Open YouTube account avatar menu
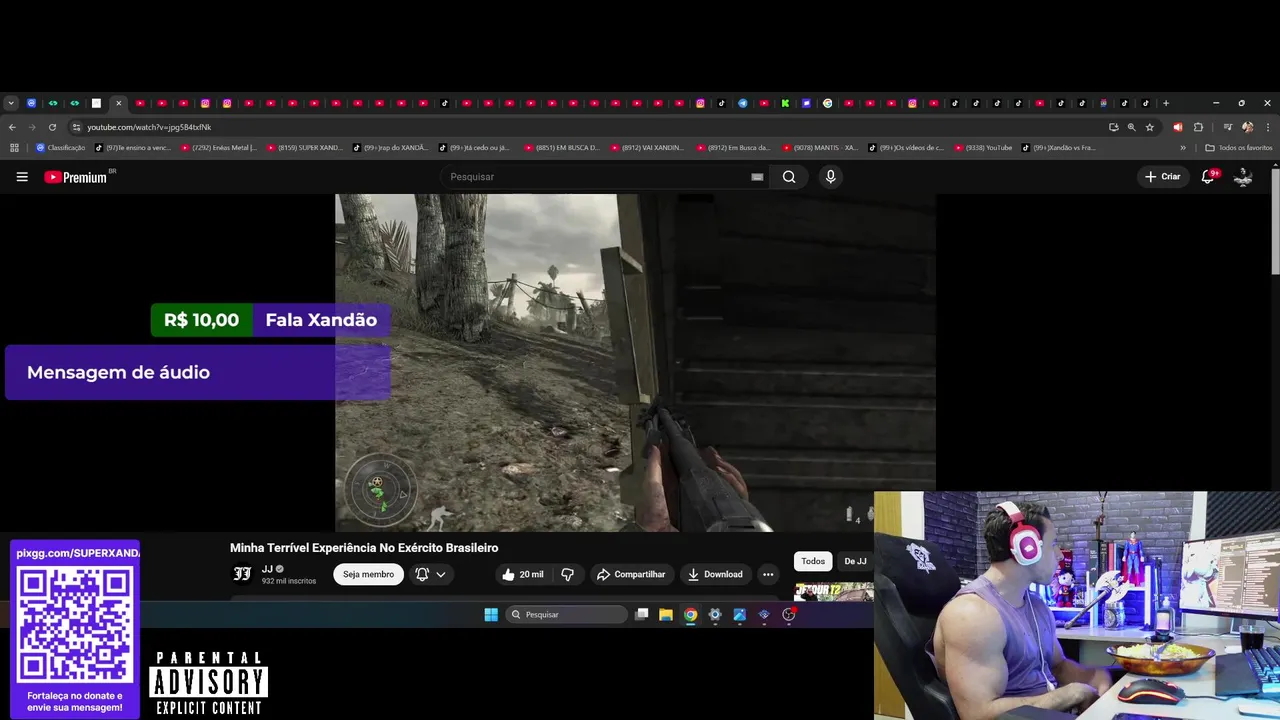 pos(1243,177)
